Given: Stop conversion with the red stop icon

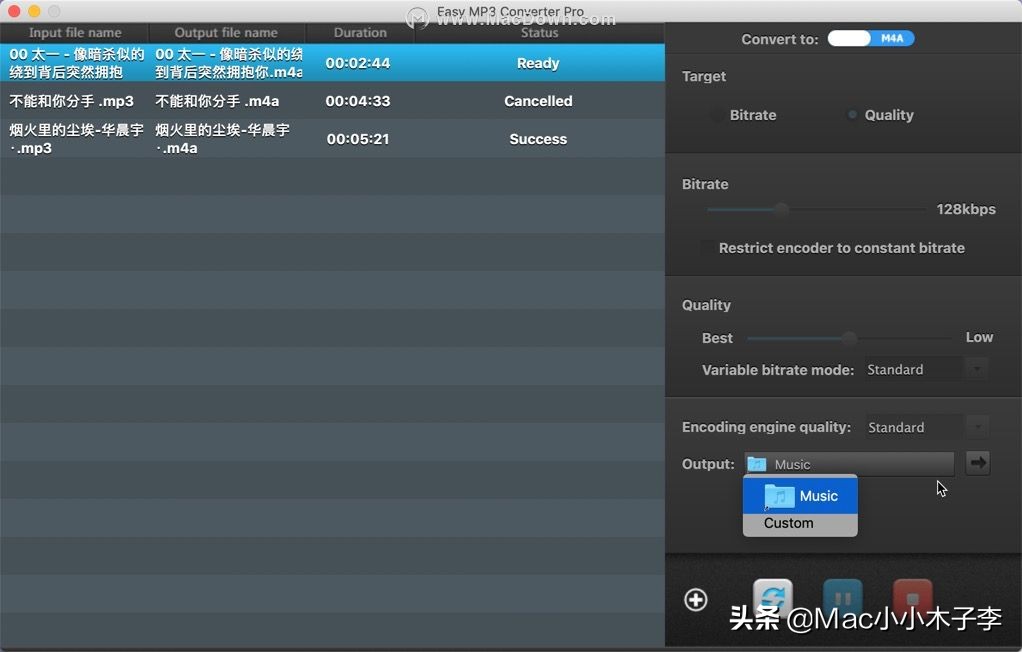Looking at the screenshot, I should (x=911, y=594).
